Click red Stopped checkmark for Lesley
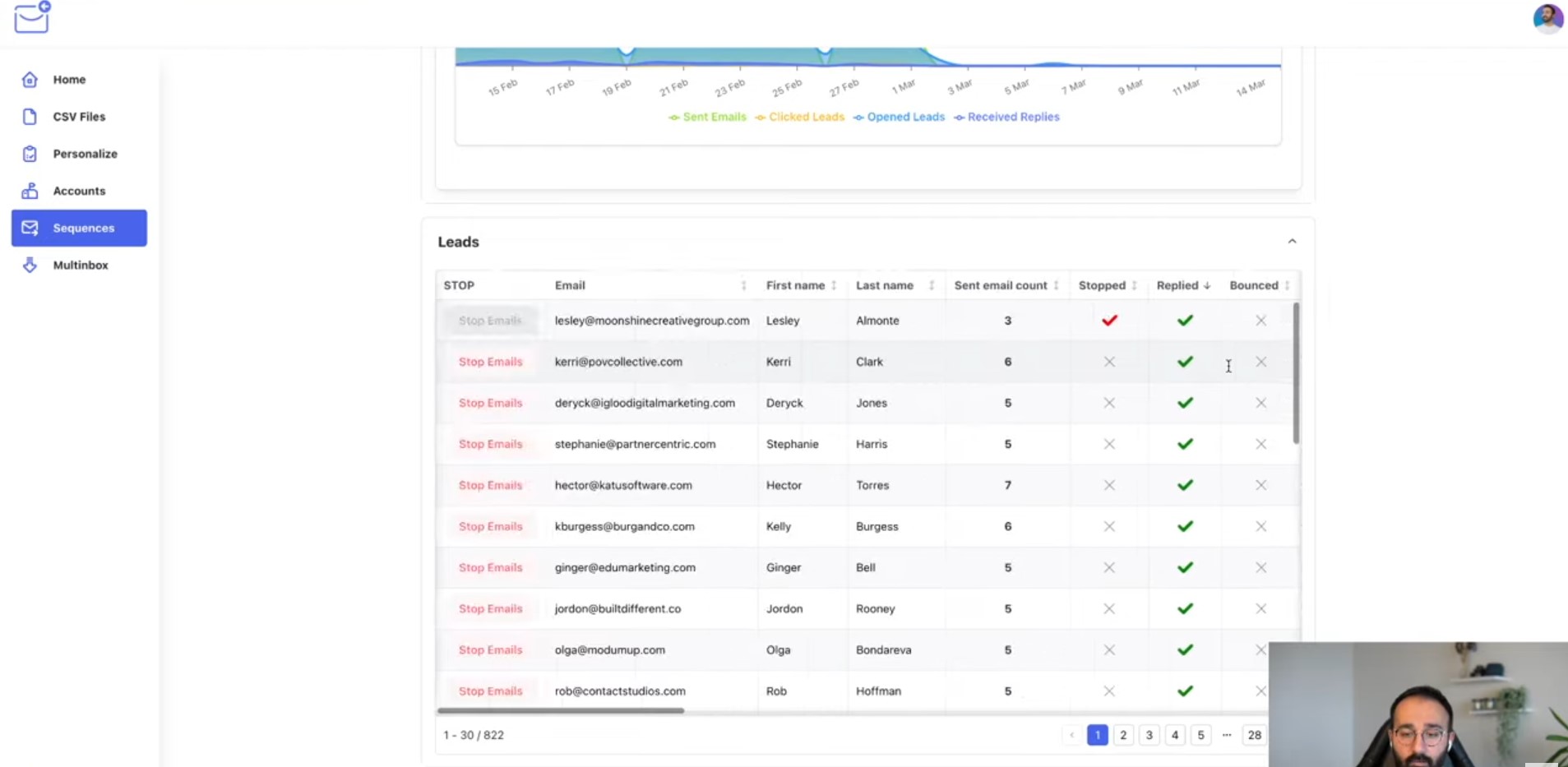Image resolution: width=1568 pixels, height=767 pixels. tap(1109, 321)
